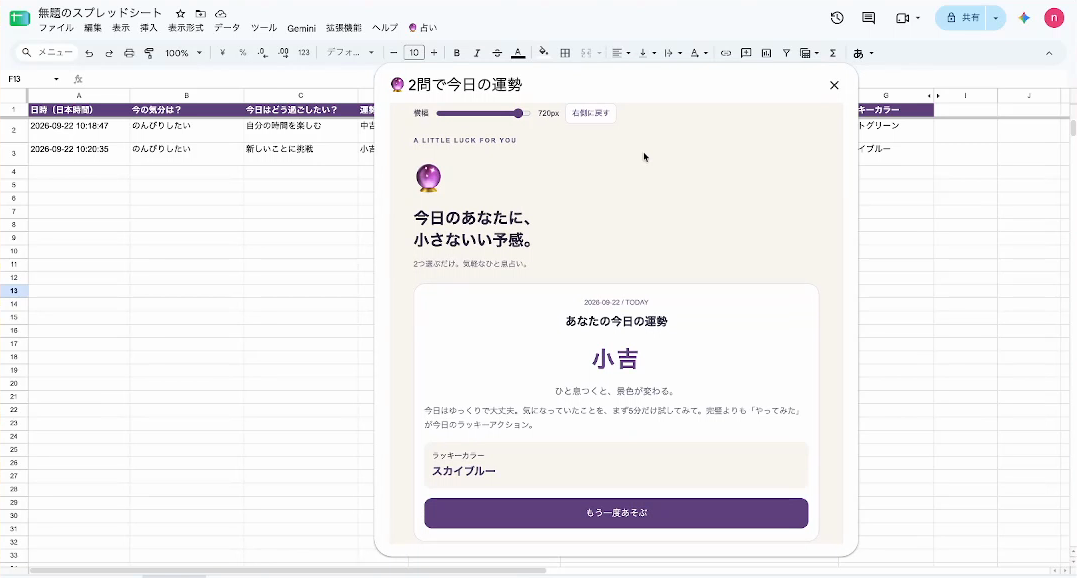Screen dimensions: 1077x578
Task: Open the filter views dropdown
Action: click(x=809, y=53)
